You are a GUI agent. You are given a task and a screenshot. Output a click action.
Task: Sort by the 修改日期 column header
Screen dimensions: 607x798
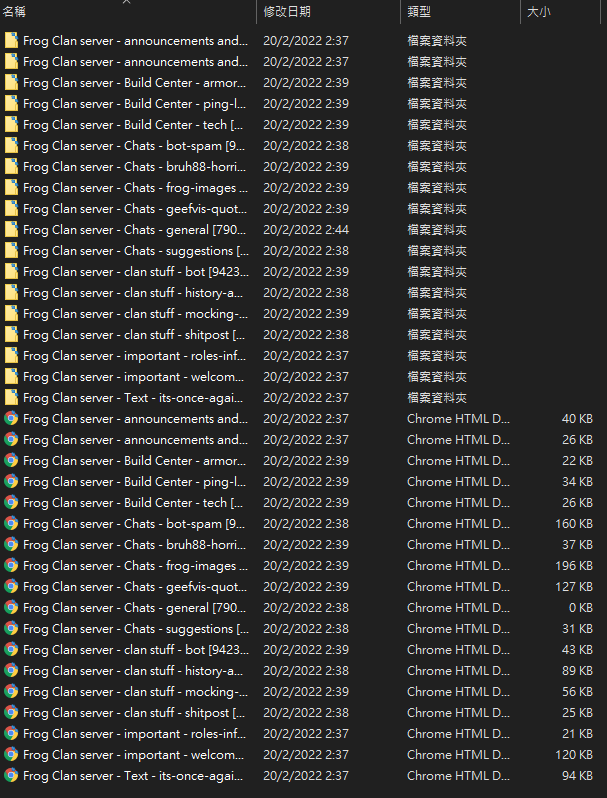(x=287, y=12)
